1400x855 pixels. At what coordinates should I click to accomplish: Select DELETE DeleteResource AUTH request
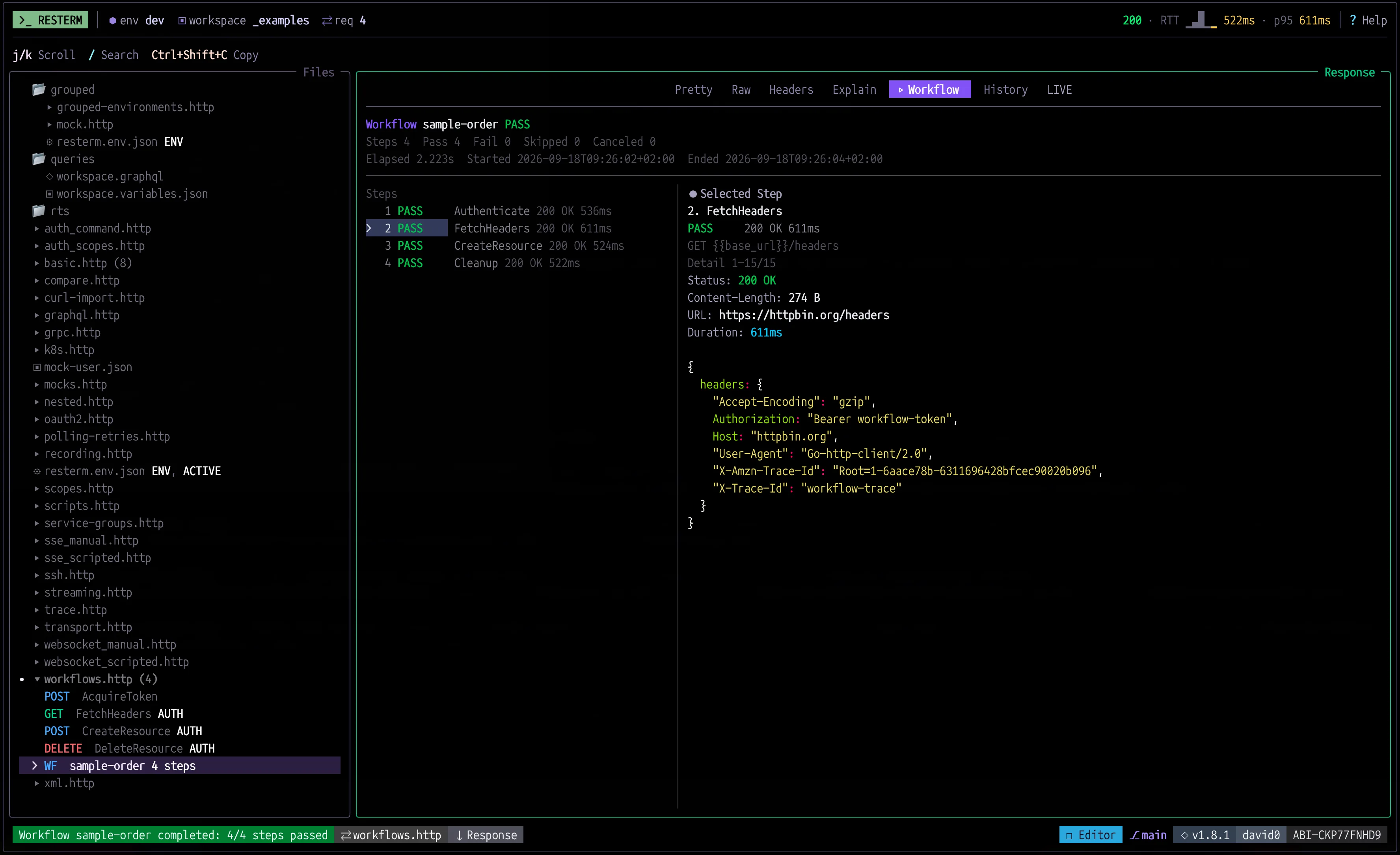click(130, 748)
